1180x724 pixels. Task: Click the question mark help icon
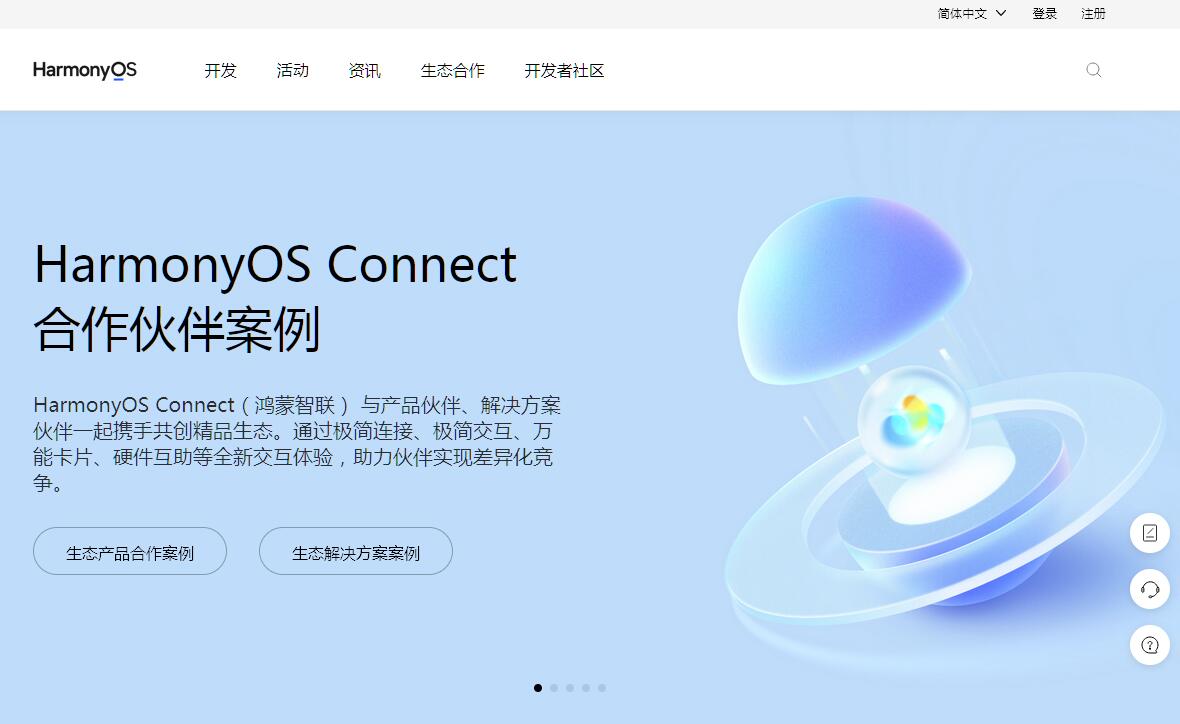tap(1150, 645)
